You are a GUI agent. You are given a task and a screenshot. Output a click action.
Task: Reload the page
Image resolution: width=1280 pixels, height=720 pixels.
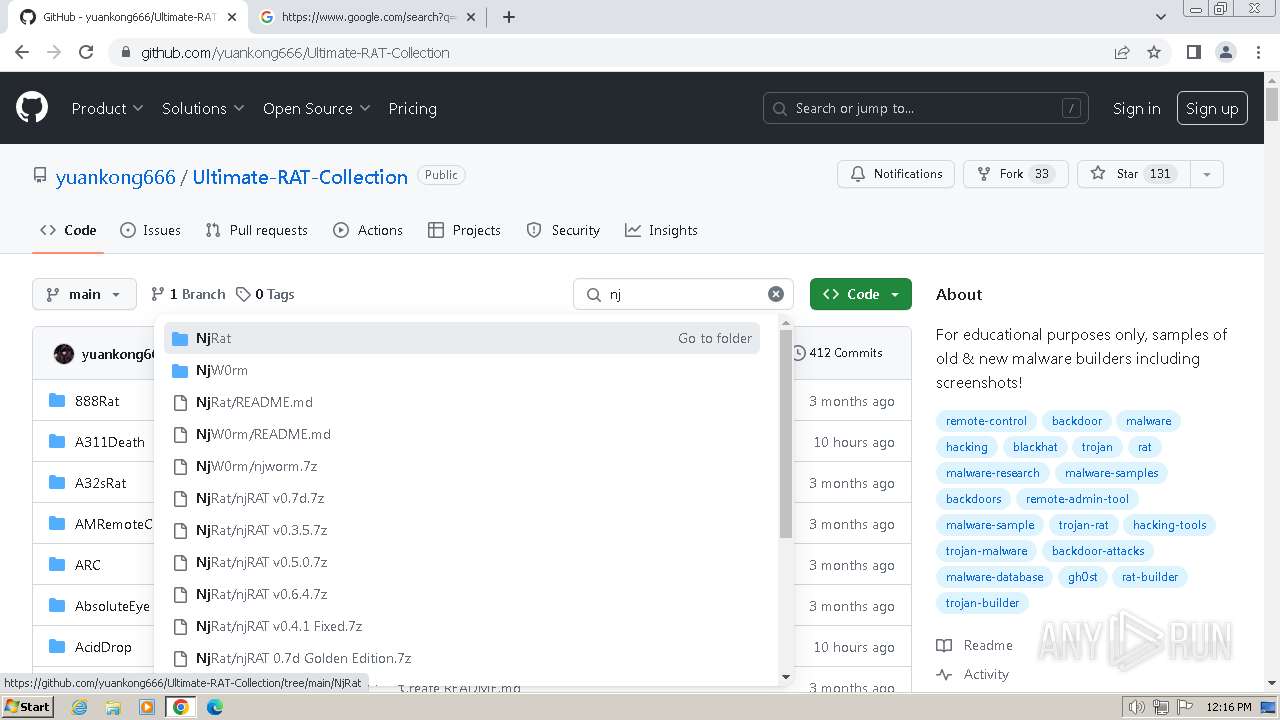(x=86, y=52)
